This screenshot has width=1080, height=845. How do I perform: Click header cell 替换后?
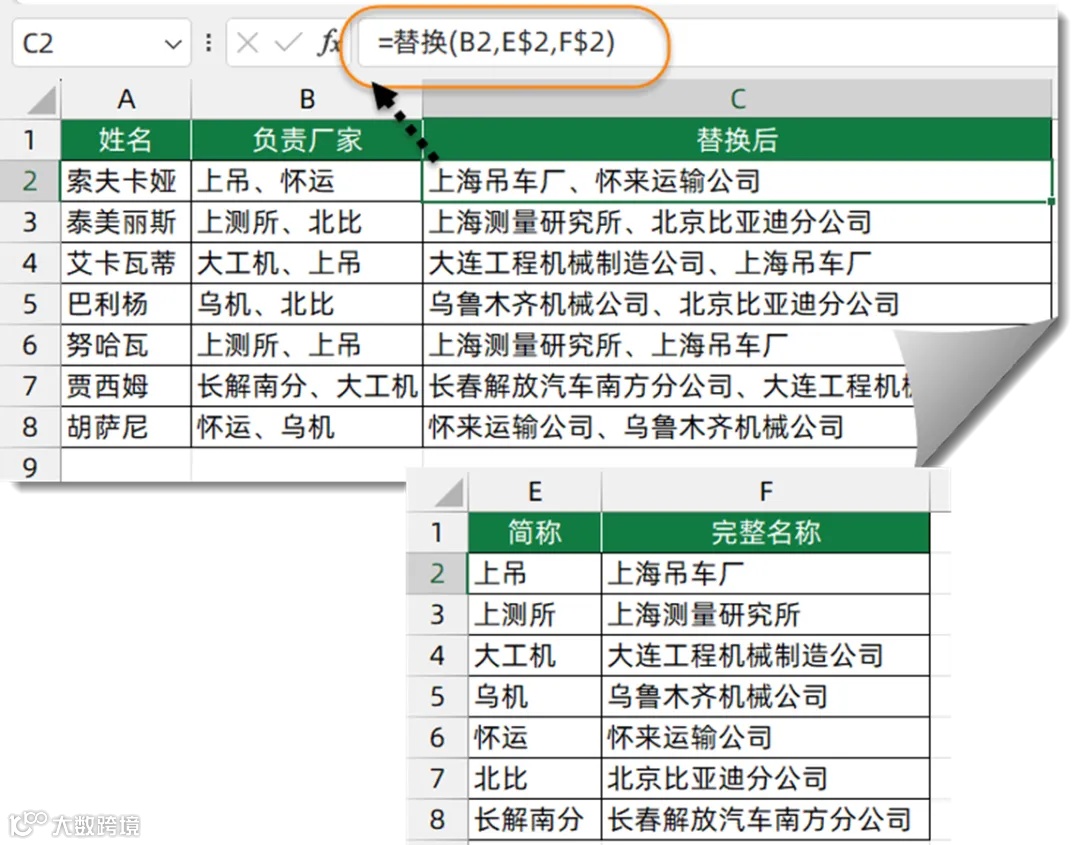(738, 140)
